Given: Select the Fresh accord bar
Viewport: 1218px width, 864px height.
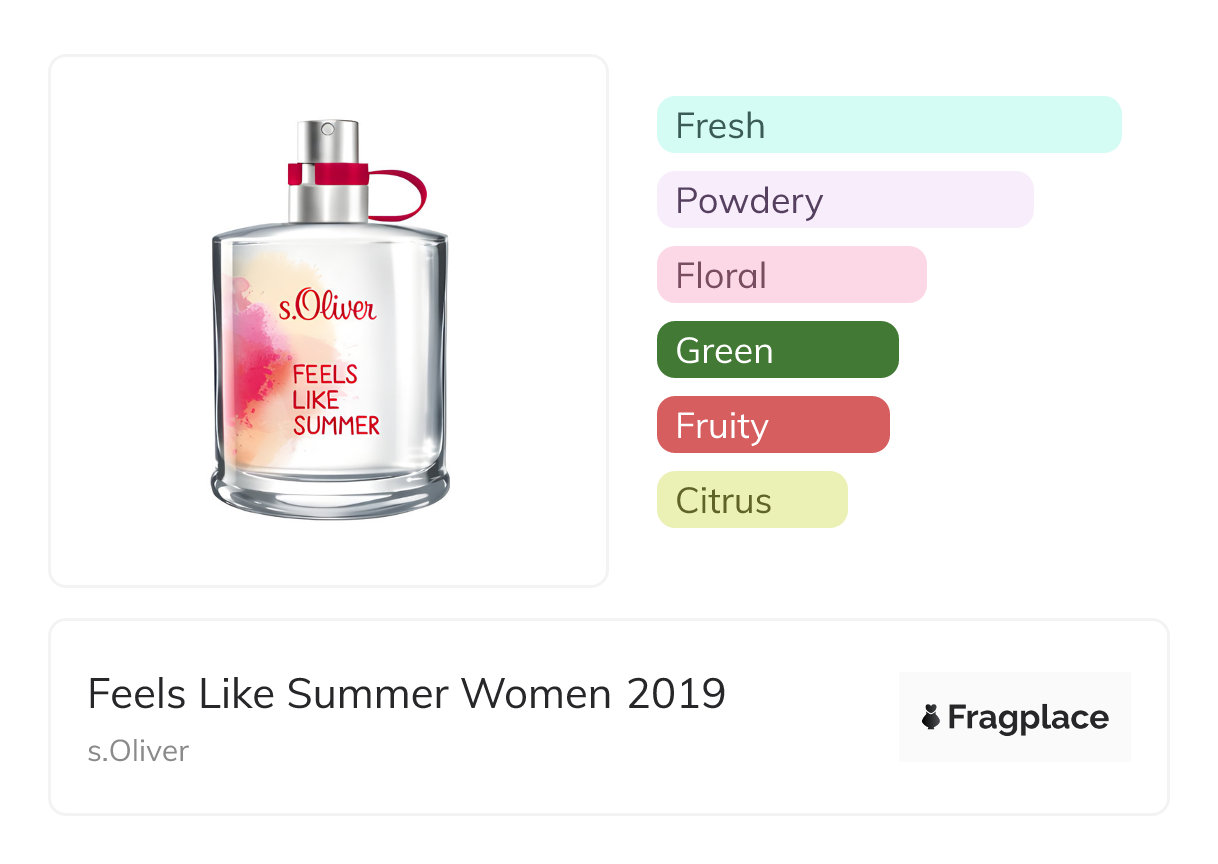Looking at the screenshot, I should 889,125.
